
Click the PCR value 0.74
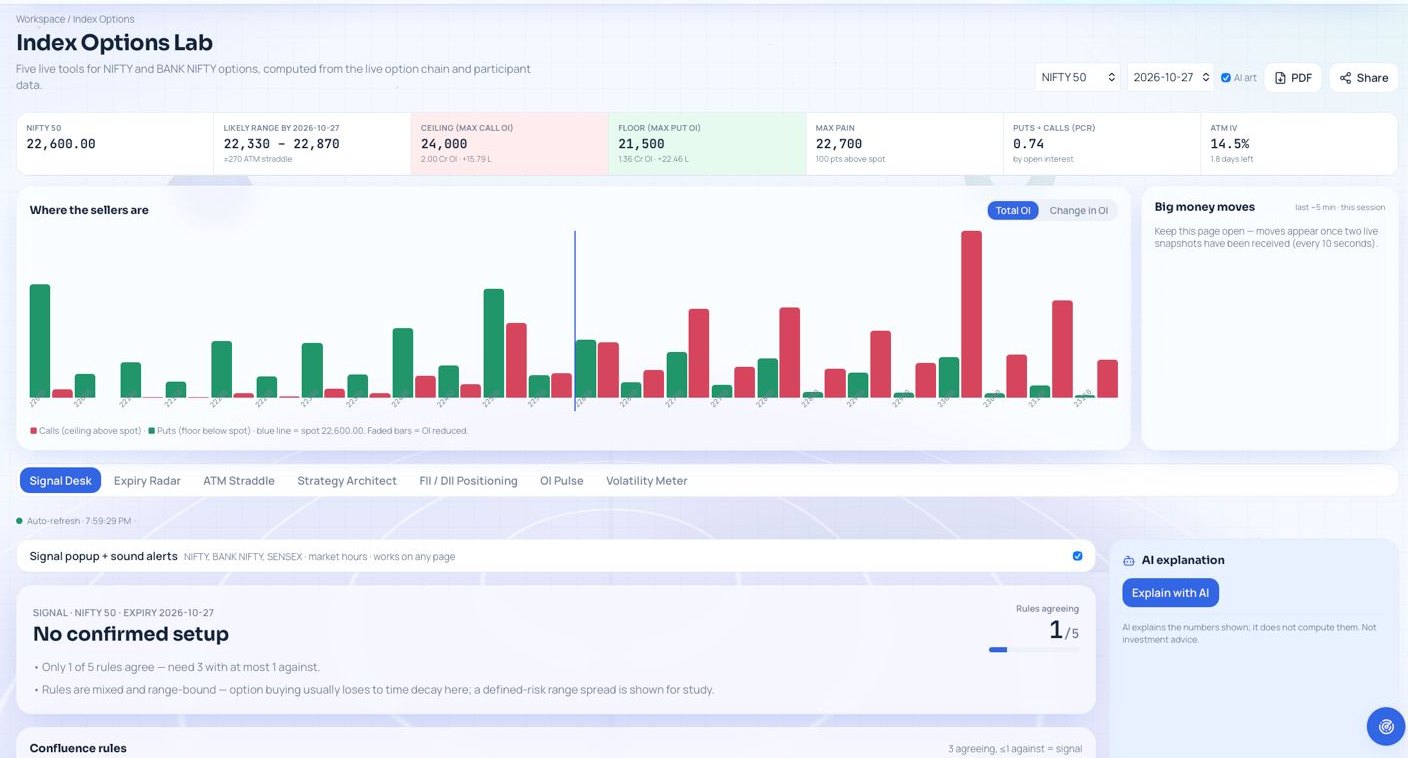(1029, 144)
